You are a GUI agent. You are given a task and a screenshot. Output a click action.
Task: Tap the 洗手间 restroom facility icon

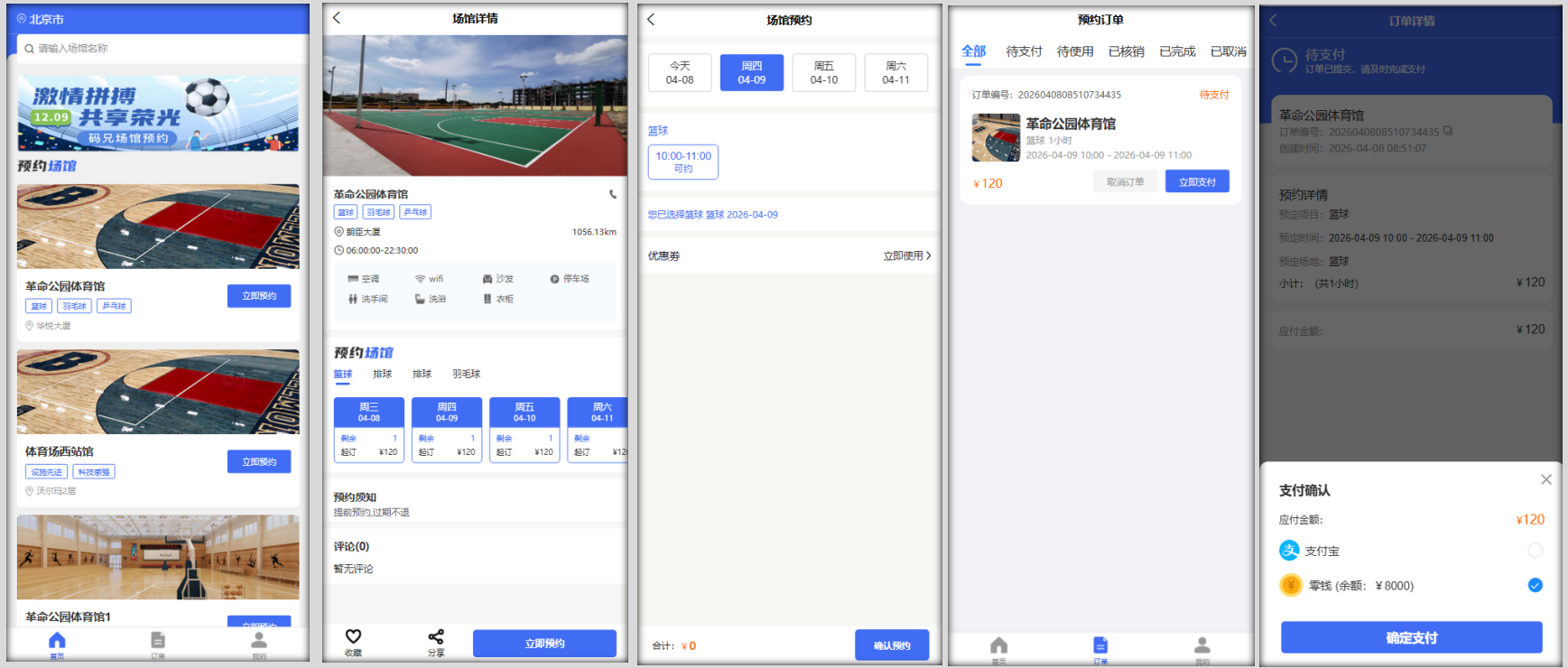(353, 299)
